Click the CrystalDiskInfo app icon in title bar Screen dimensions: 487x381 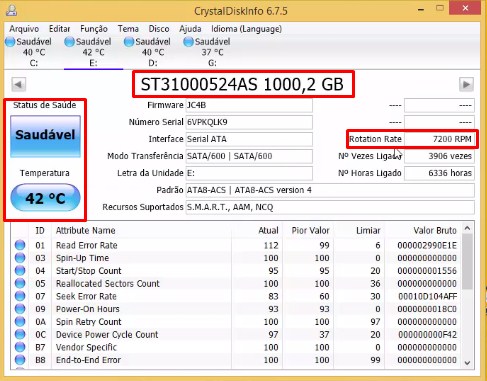(12, 10)
